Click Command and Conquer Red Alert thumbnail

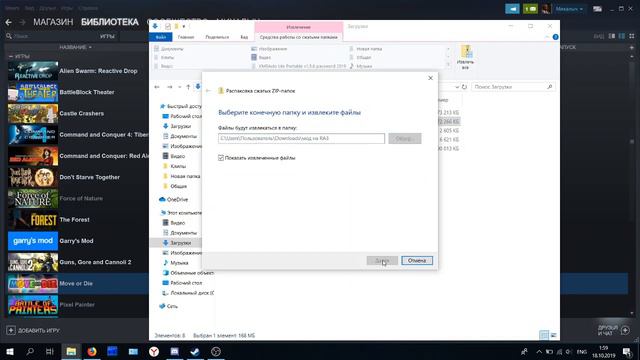coord(33,156)
